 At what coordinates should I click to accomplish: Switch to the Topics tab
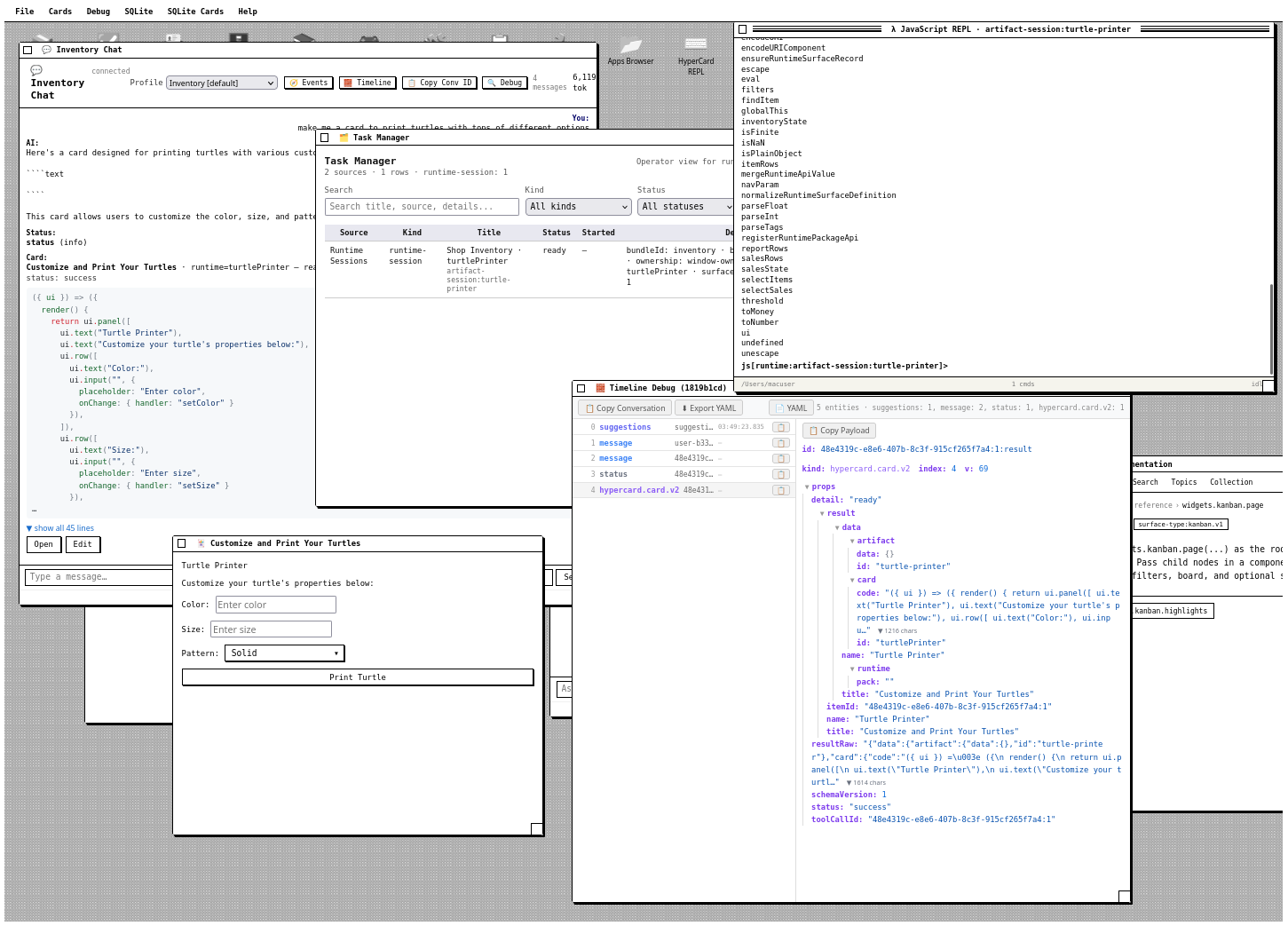pos(1183,482)
